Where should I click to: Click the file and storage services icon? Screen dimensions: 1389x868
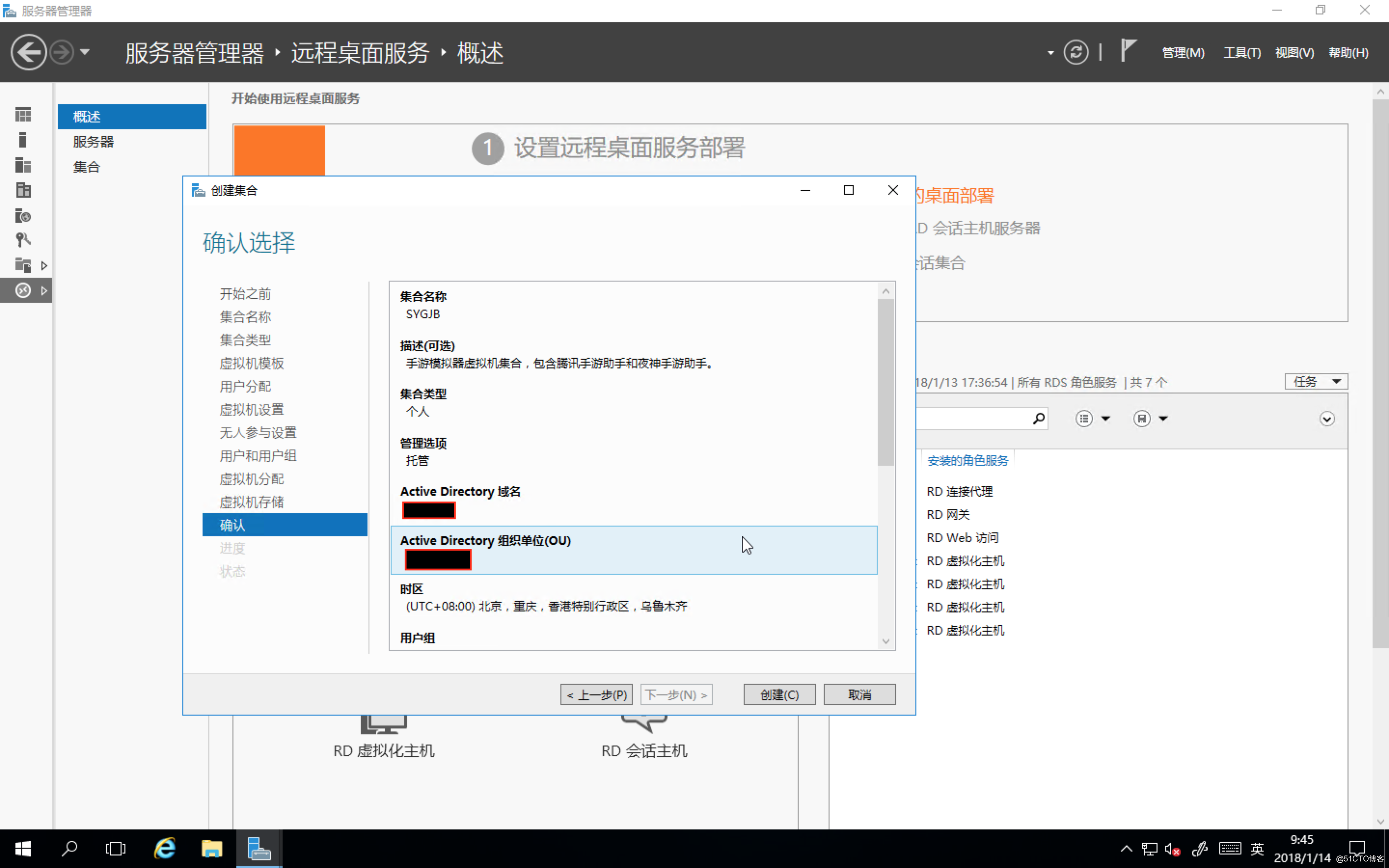[23, 265]
